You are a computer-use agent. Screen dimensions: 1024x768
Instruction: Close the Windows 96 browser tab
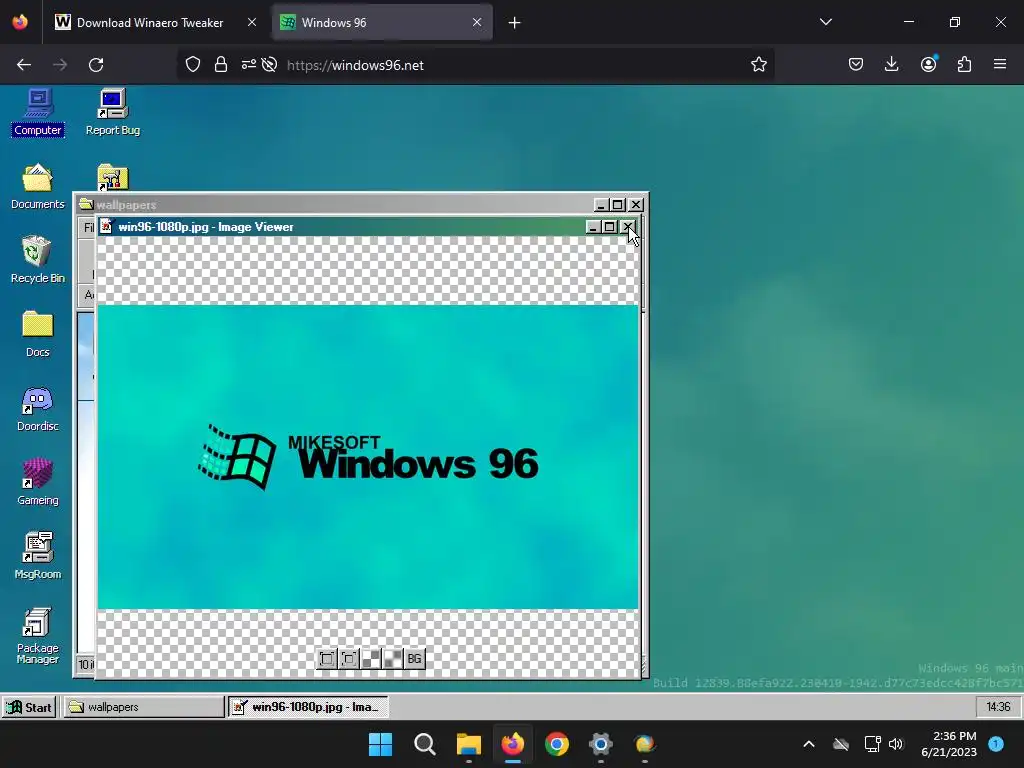[x=477, y=22]
